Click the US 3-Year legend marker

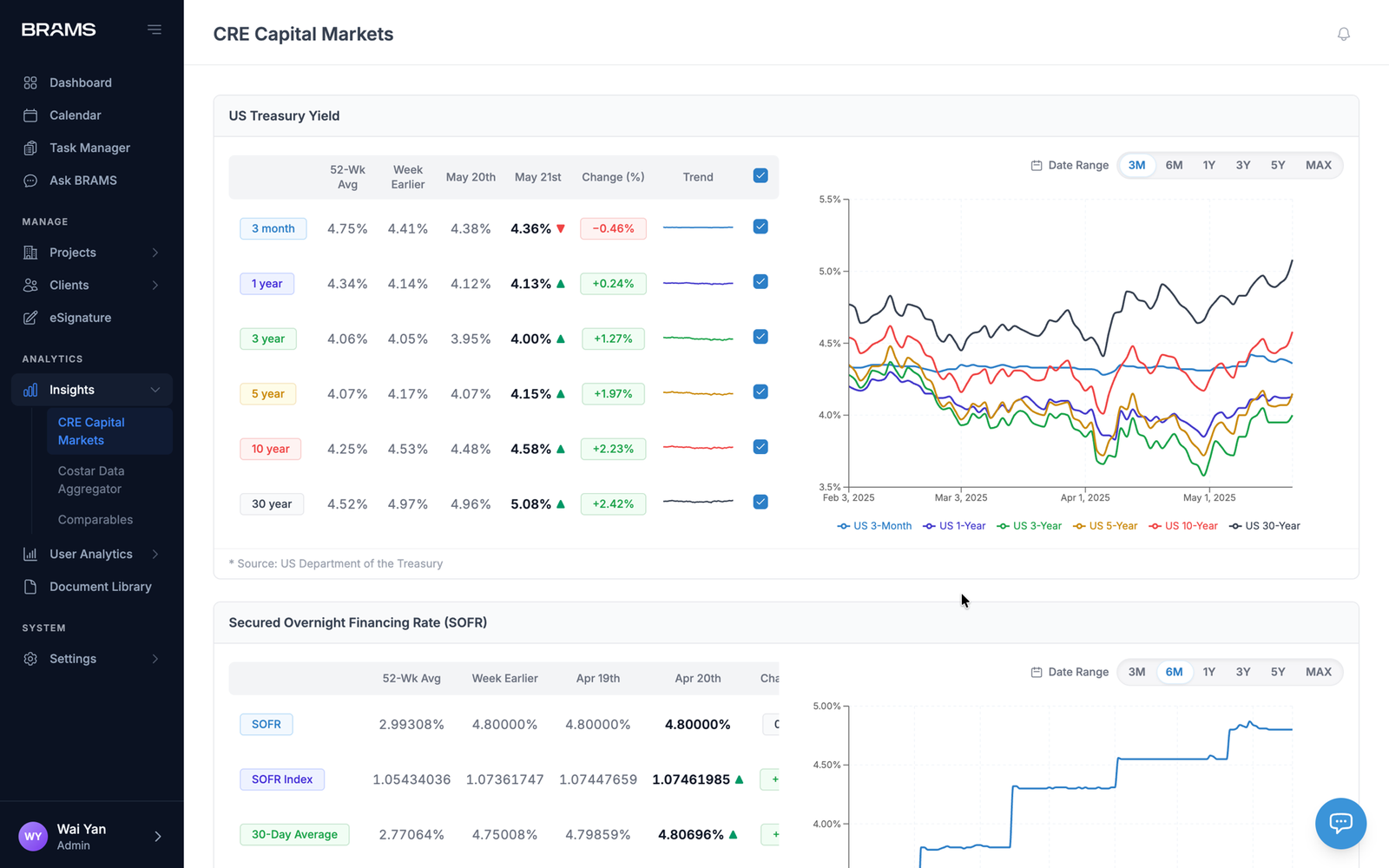click(x=1003, y=526)
